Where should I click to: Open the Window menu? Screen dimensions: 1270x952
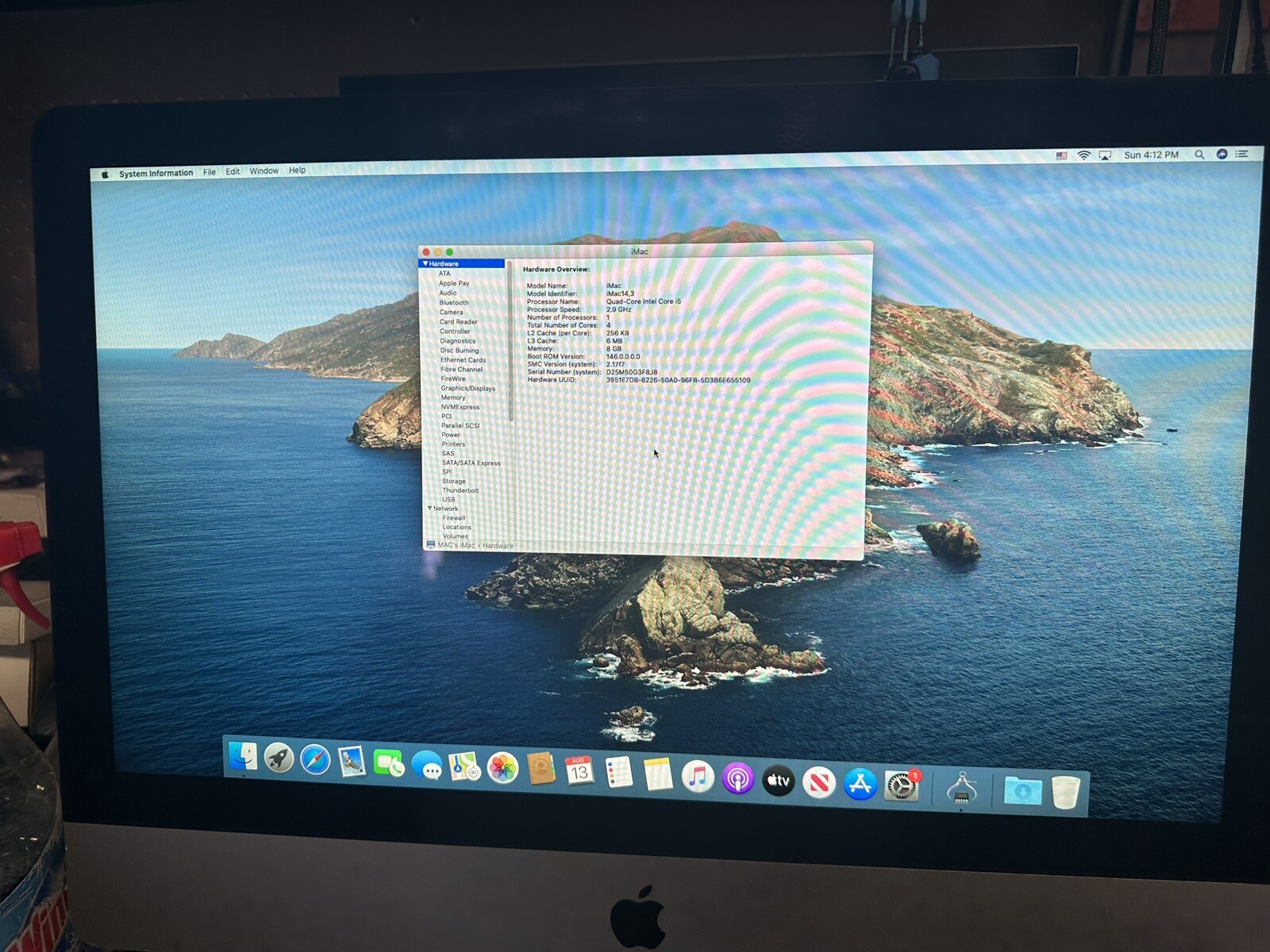(264, 171)
